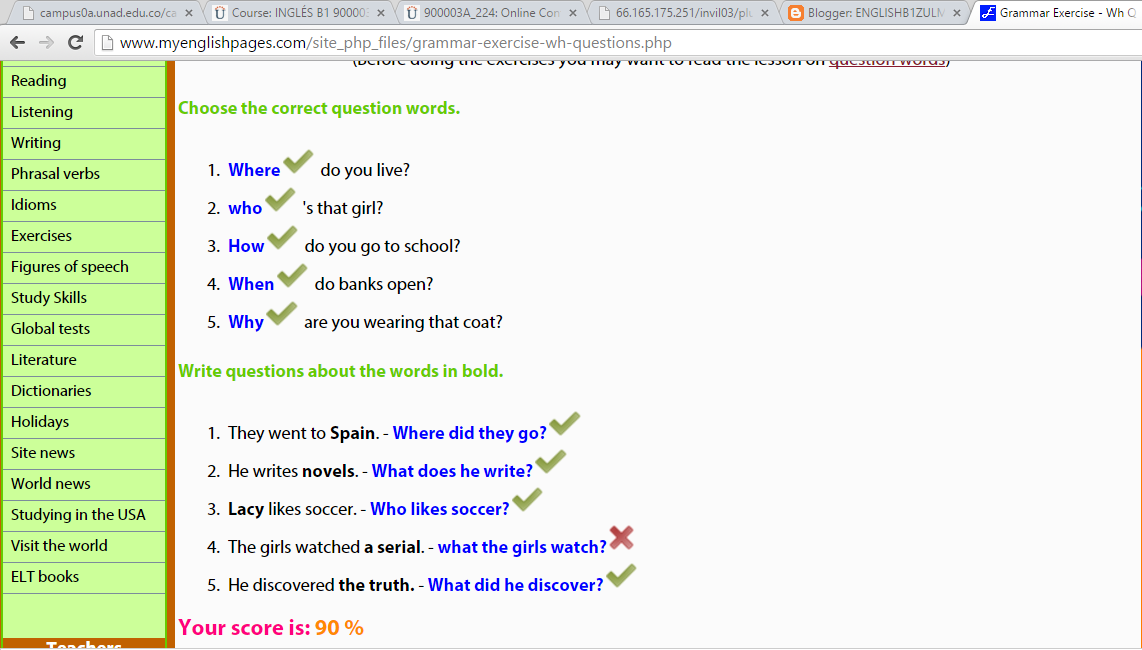
Task: Click the green check beside How
Action: pyautogui.click(x=282, y=238)
